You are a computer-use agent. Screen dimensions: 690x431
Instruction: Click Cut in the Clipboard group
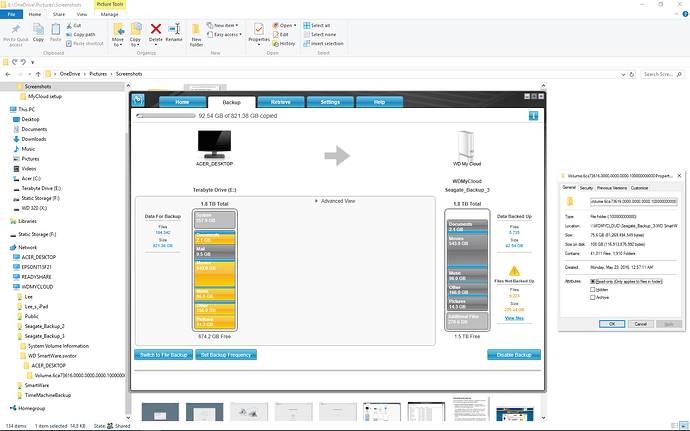[73, 26]
